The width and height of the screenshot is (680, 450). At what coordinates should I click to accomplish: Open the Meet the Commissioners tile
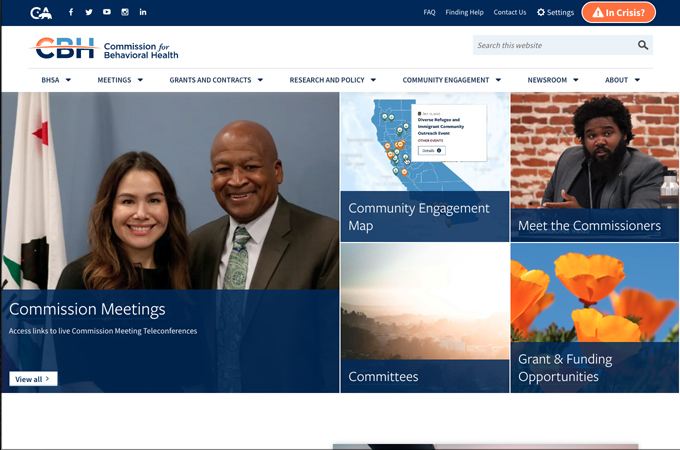pyautogui.click(x=595, y=167)
